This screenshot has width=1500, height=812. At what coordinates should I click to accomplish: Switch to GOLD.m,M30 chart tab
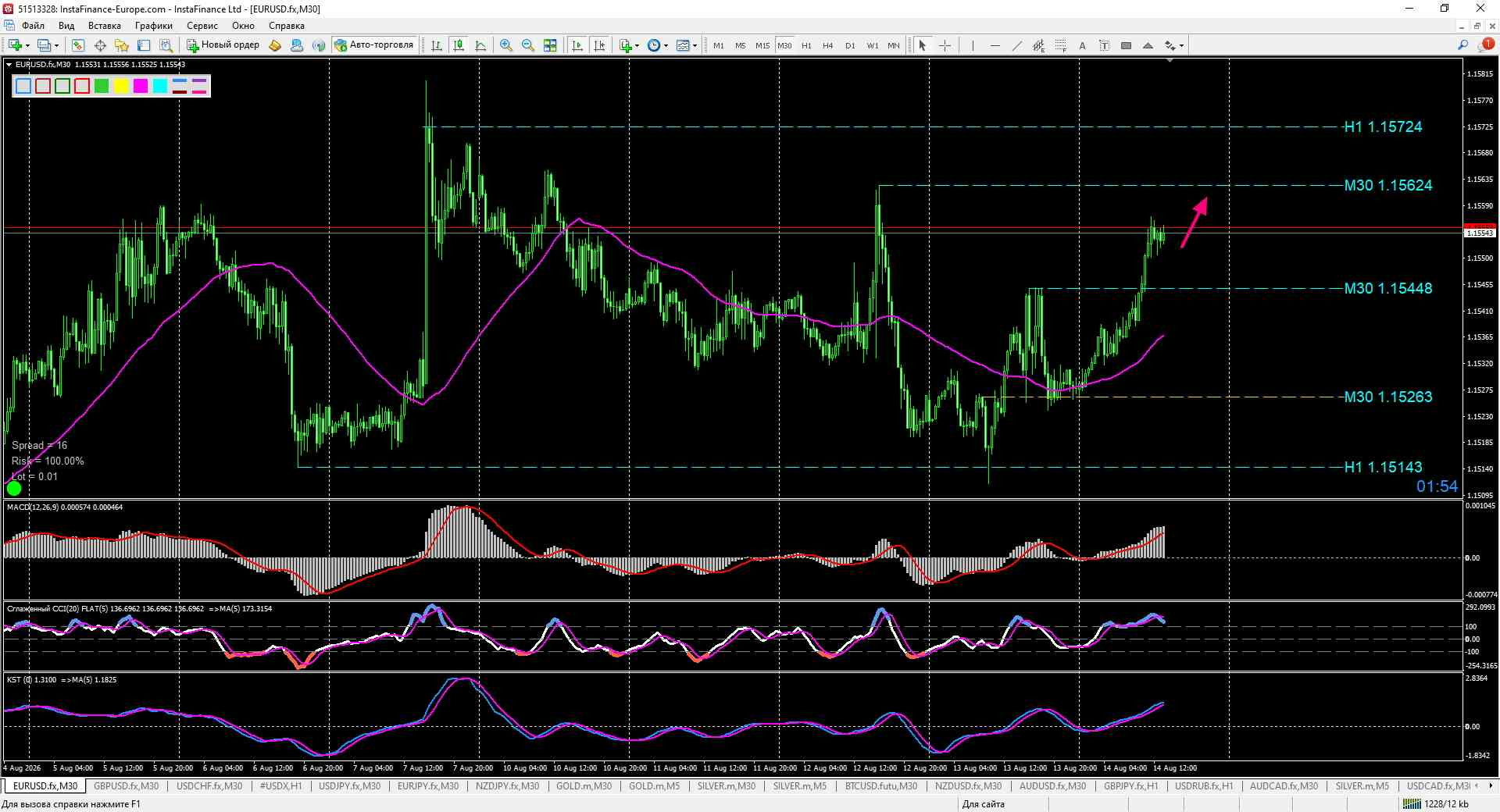(x=584, y=786)
